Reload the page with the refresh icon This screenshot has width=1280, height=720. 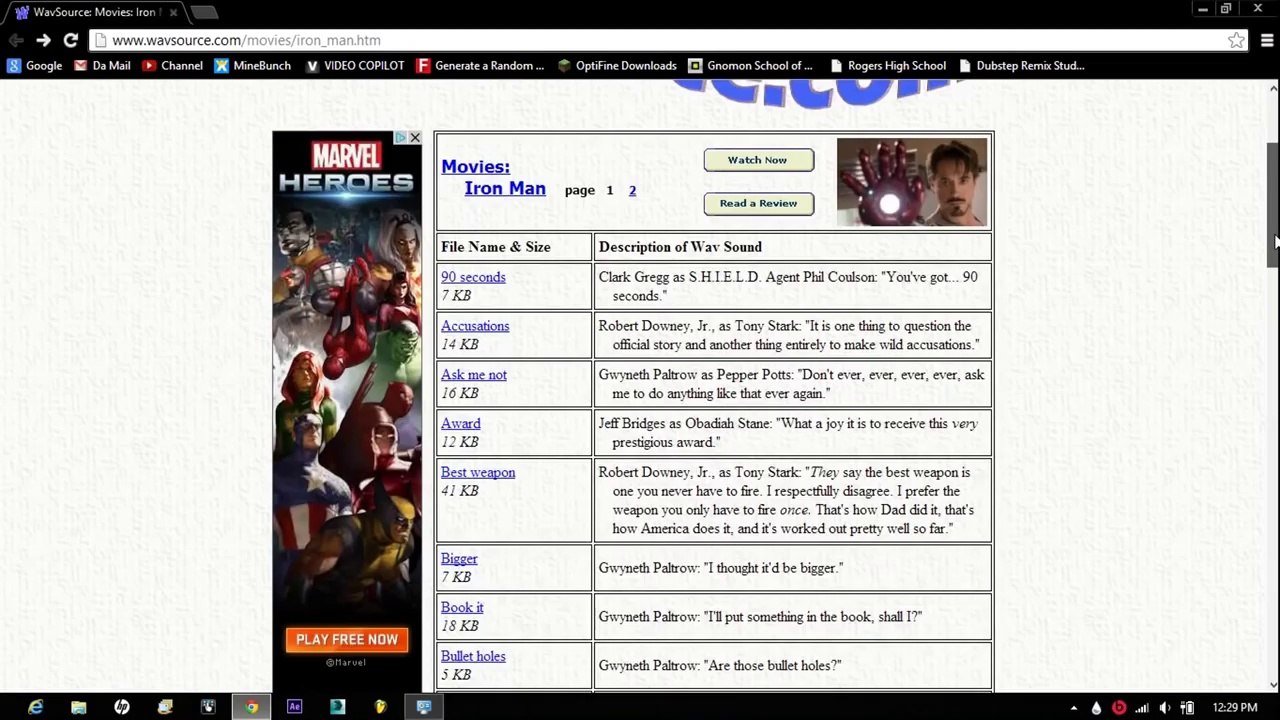(x=70, y=40)
